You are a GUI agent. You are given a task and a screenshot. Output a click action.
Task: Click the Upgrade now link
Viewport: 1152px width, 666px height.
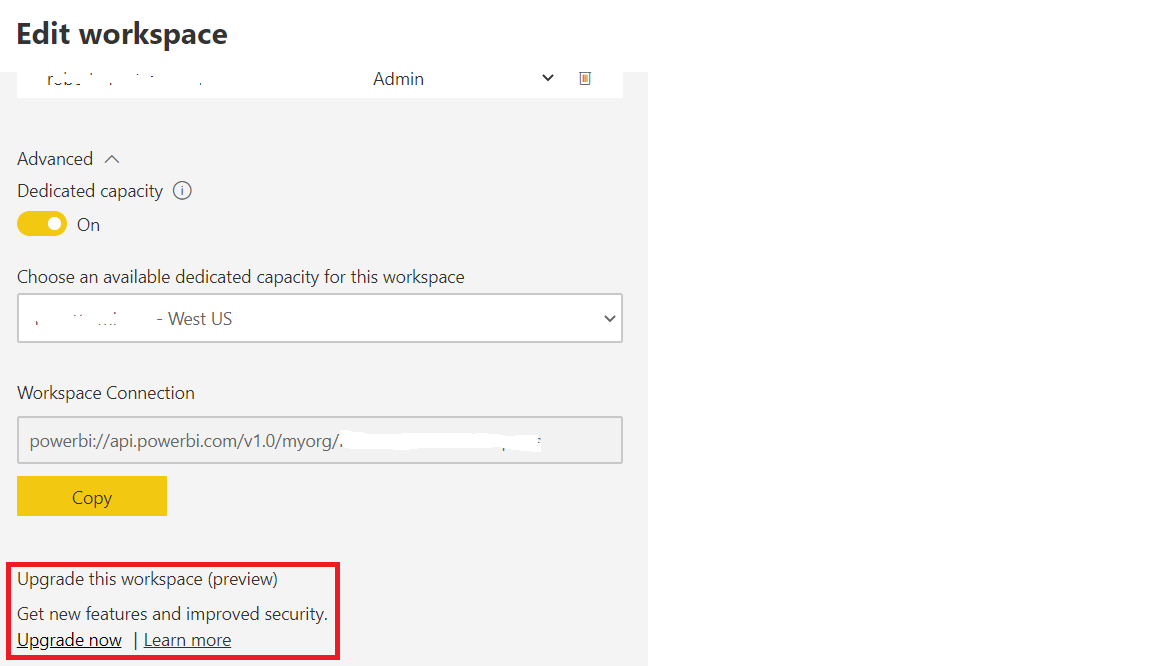[69, 640]
